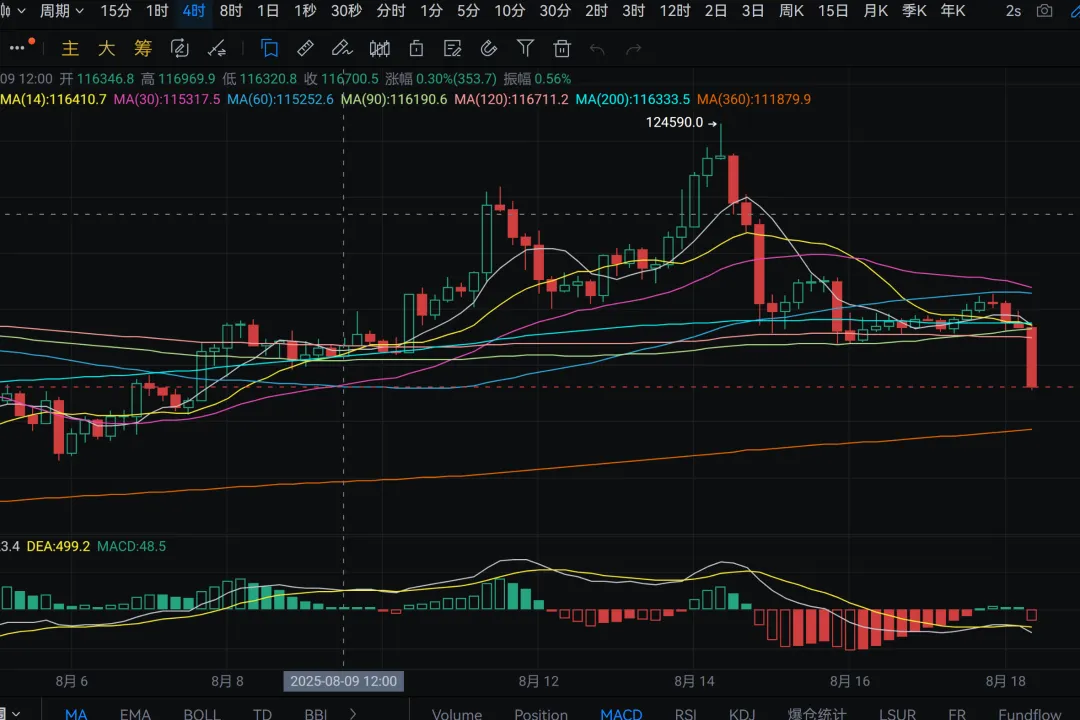Switch to the 1日 timeframe

pyautogui.click(x=268, y=11)
